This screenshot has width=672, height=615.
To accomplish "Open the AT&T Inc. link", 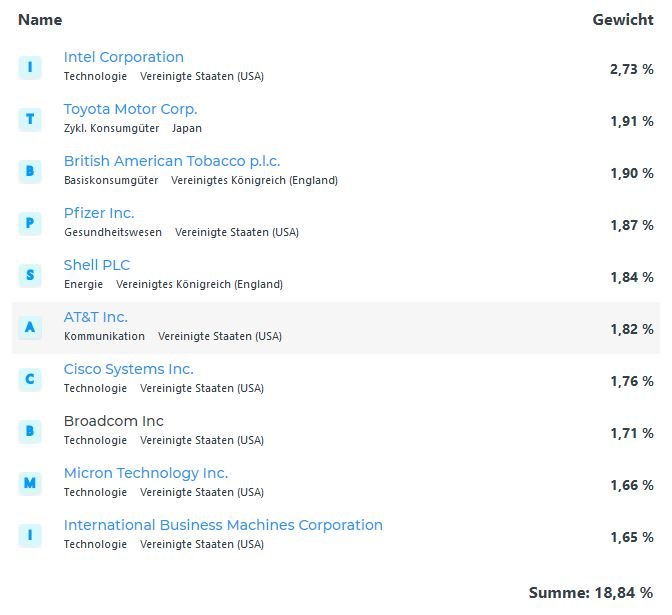I will coord(96,317).
